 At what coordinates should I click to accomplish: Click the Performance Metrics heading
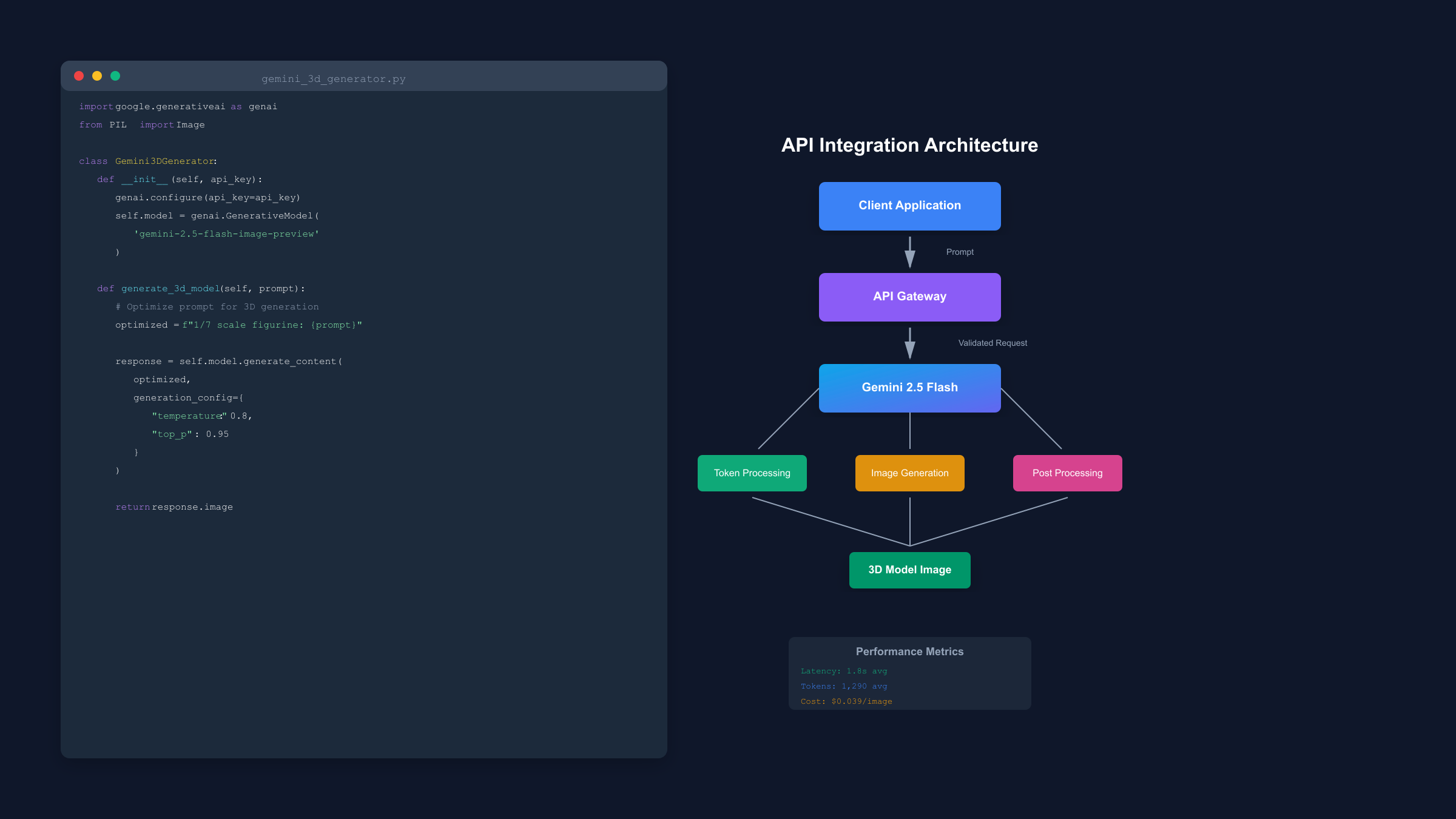910,652
